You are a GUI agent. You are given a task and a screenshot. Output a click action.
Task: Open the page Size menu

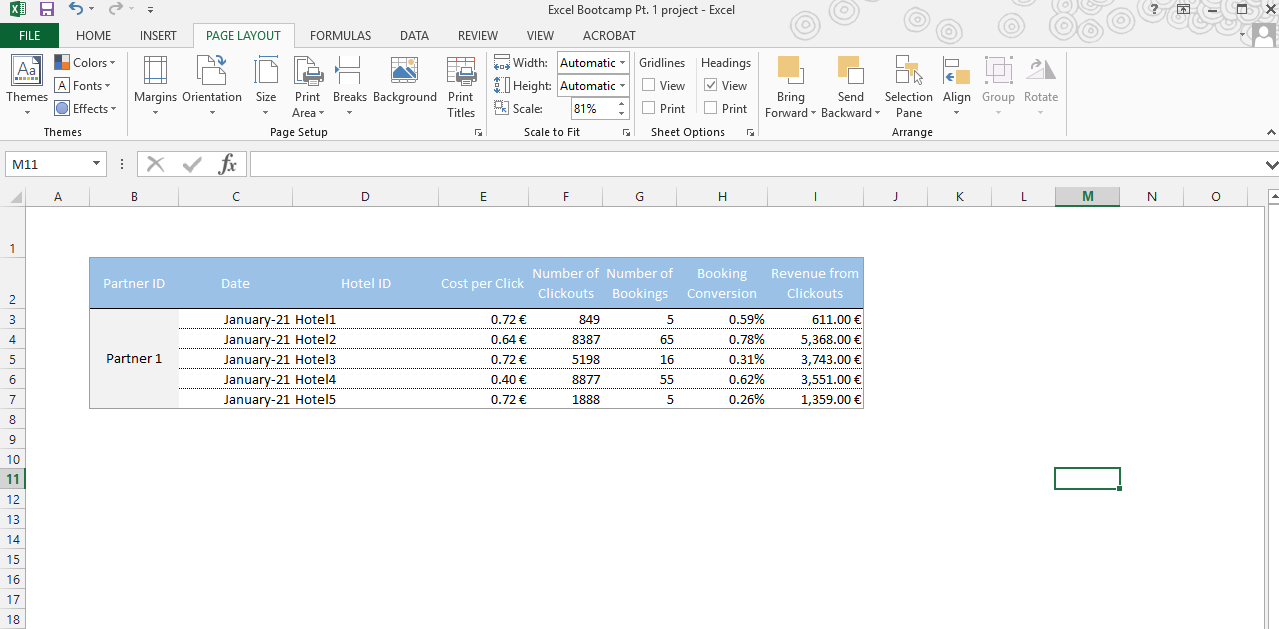pos(266,86)
